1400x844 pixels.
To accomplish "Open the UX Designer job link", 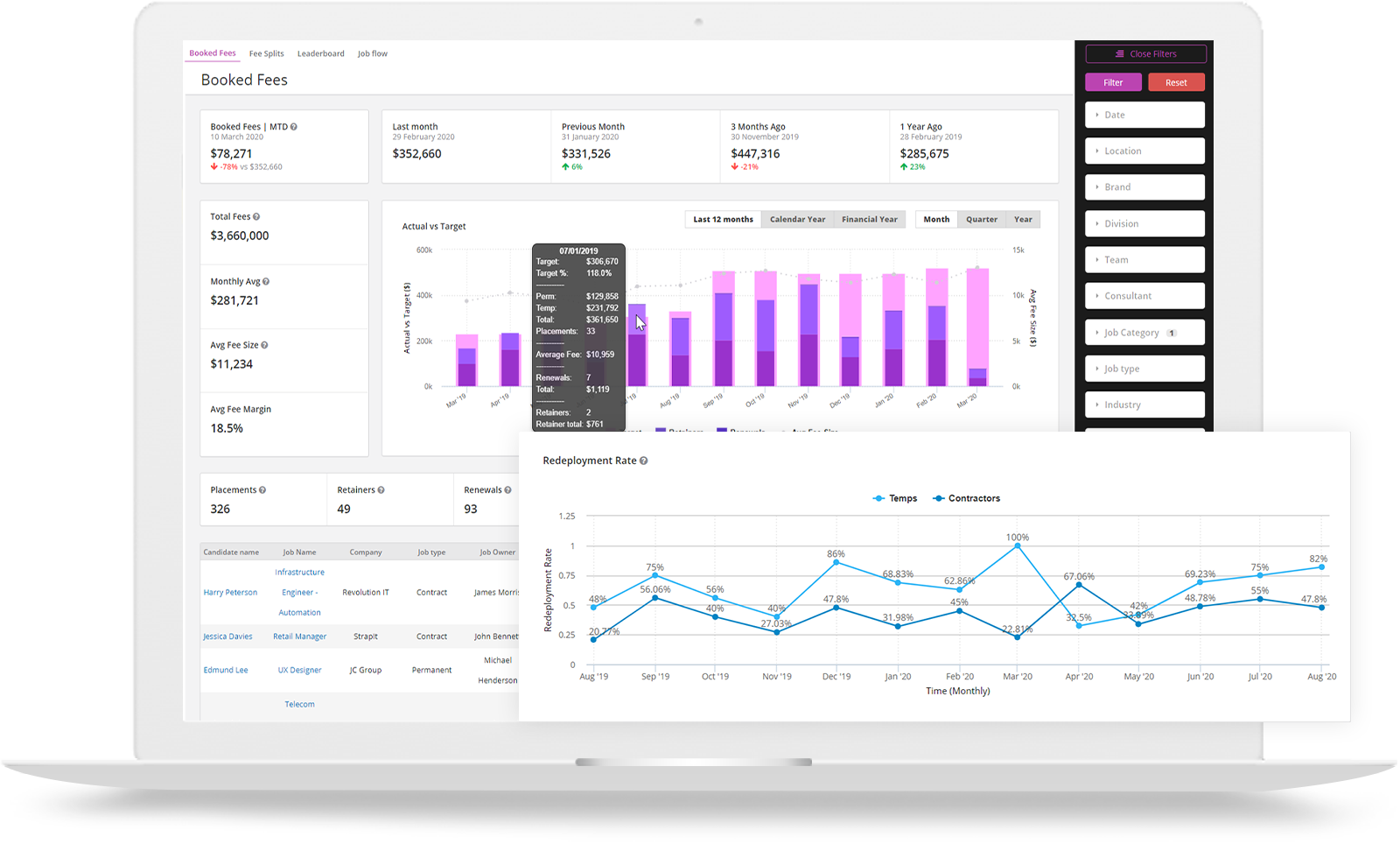I will click(x=299, y=670).
